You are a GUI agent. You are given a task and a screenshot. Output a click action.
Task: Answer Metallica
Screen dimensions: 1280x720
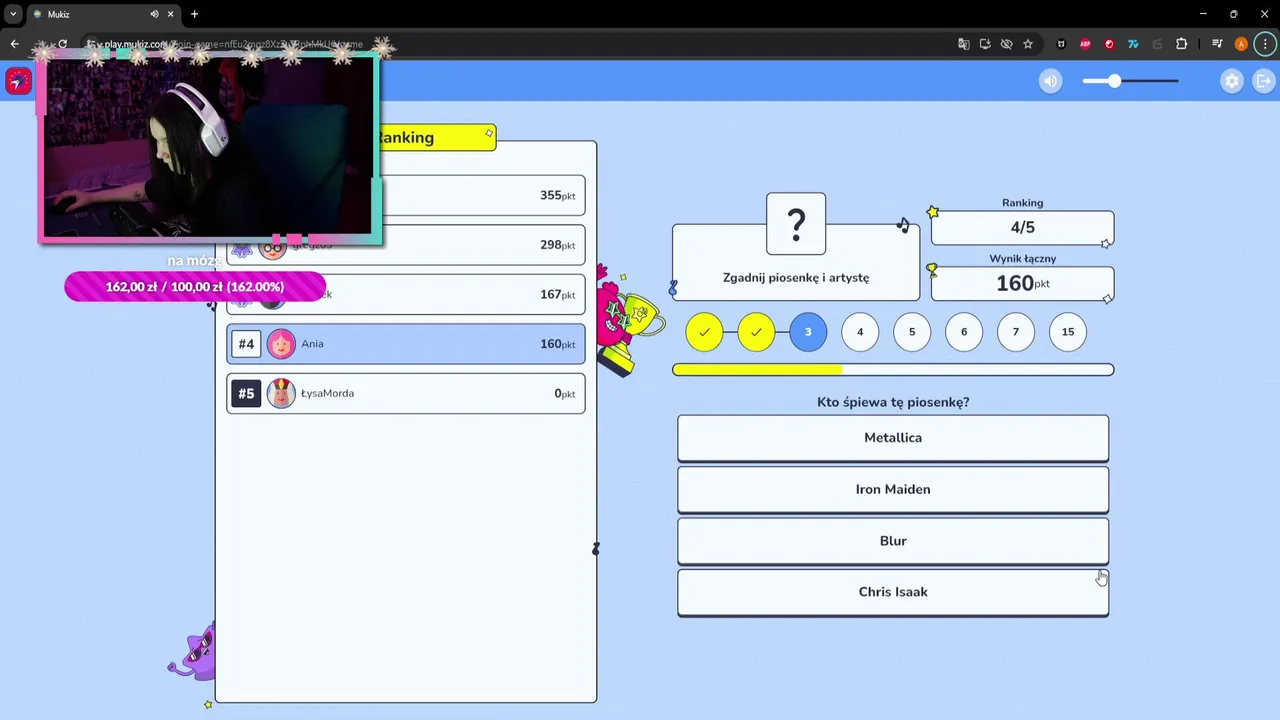pos(893,438)
